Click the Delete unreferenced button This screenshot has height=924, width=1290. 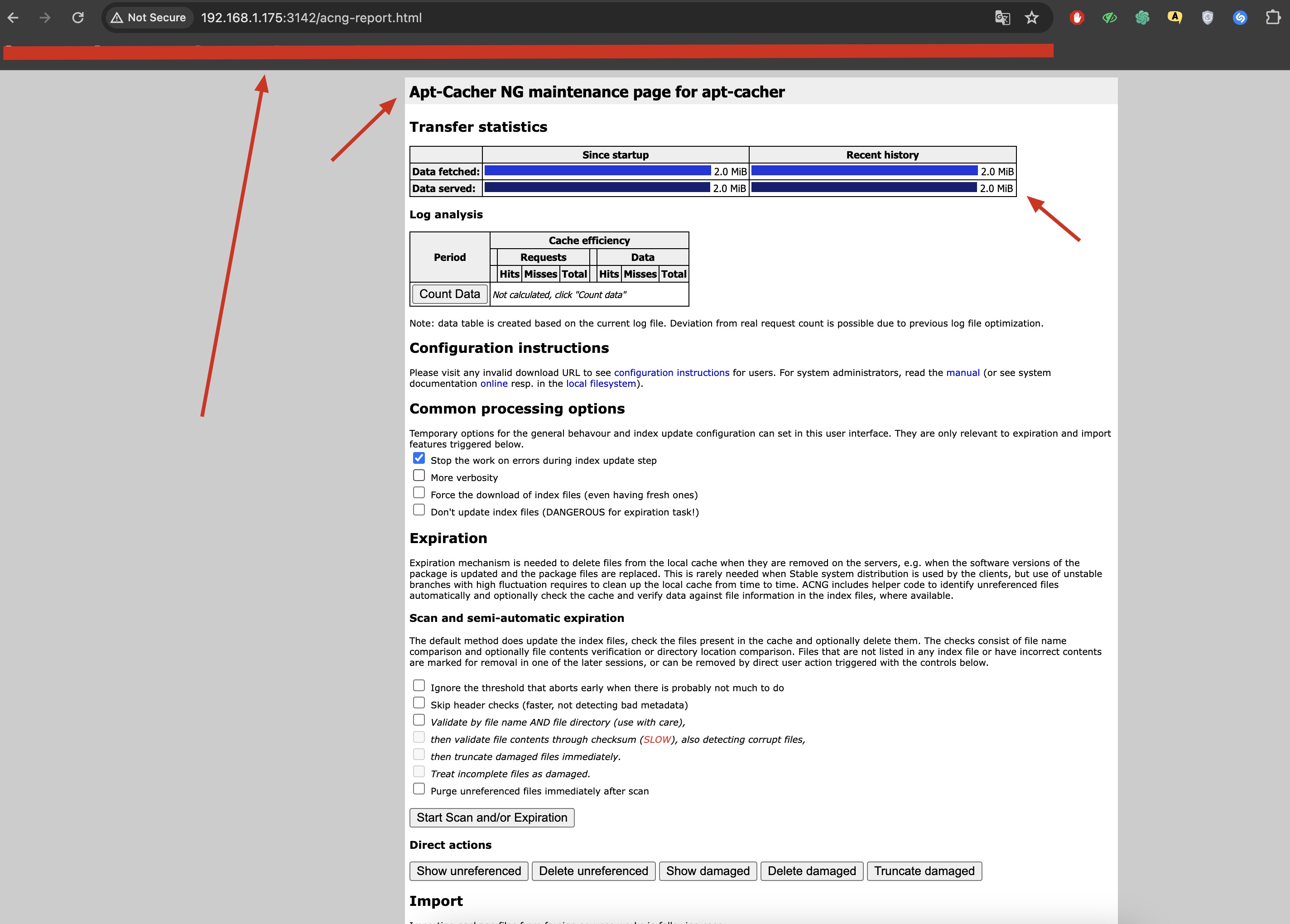593,871
